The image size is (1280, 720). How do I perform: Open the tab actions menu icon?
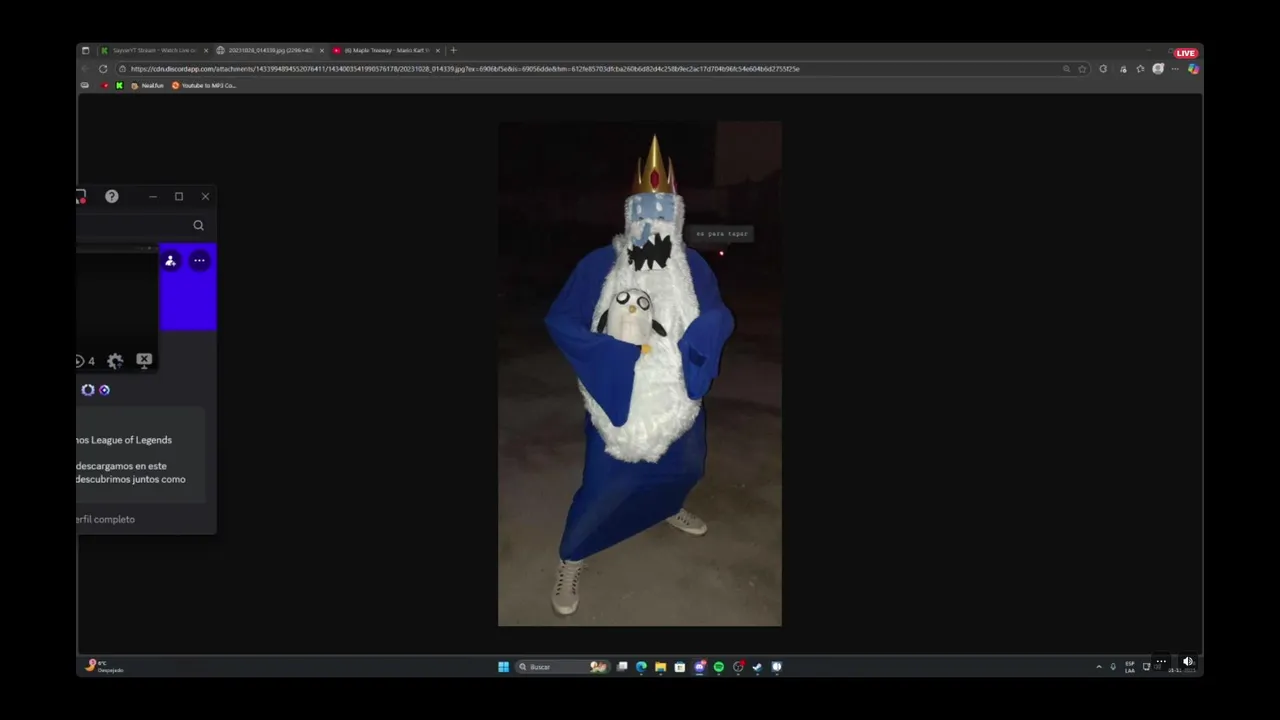click(x=85, y=50)
